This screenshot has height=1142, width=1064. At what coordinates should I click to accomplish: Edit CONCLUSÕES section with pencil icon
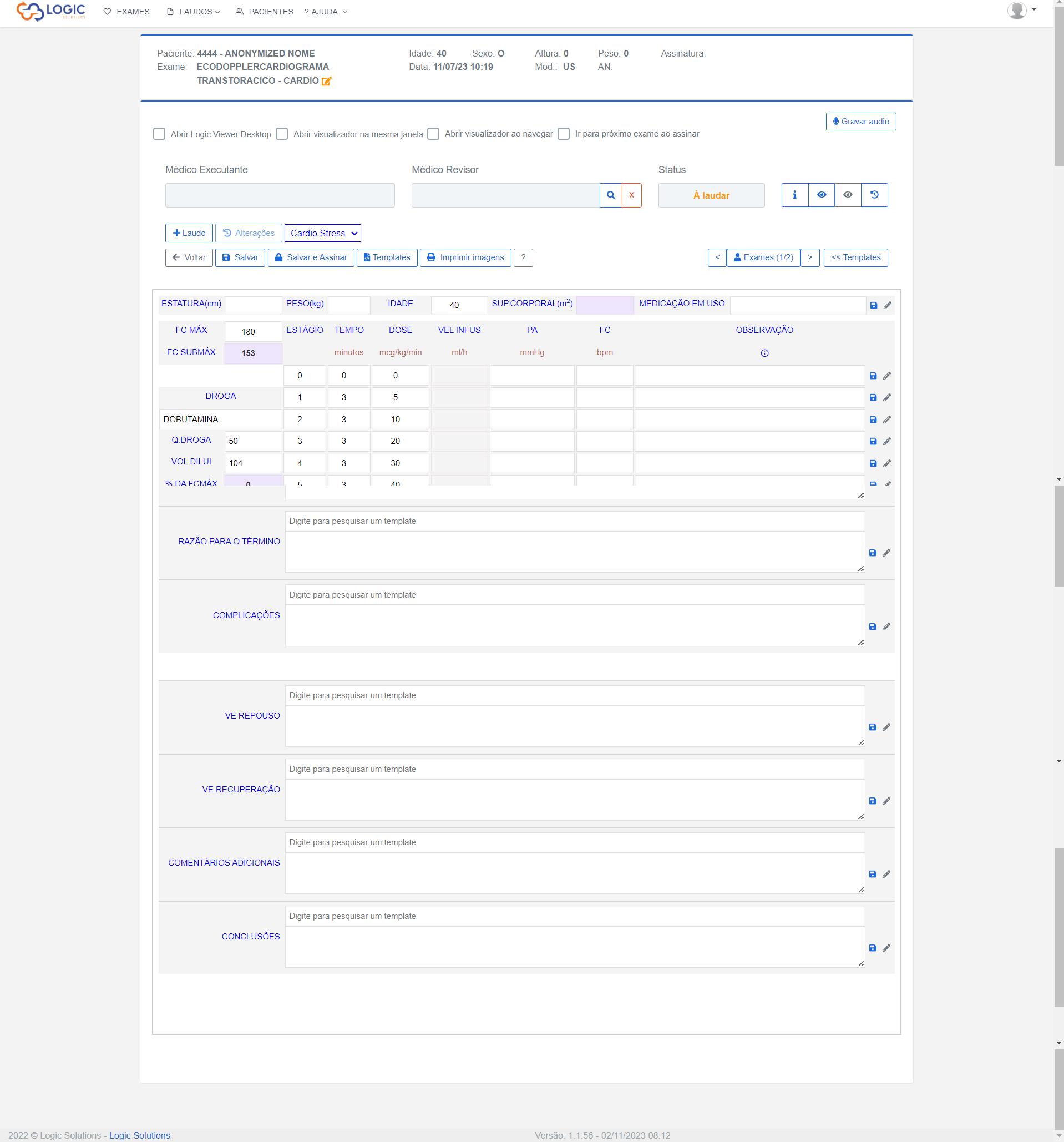click(x=886, y=948)
